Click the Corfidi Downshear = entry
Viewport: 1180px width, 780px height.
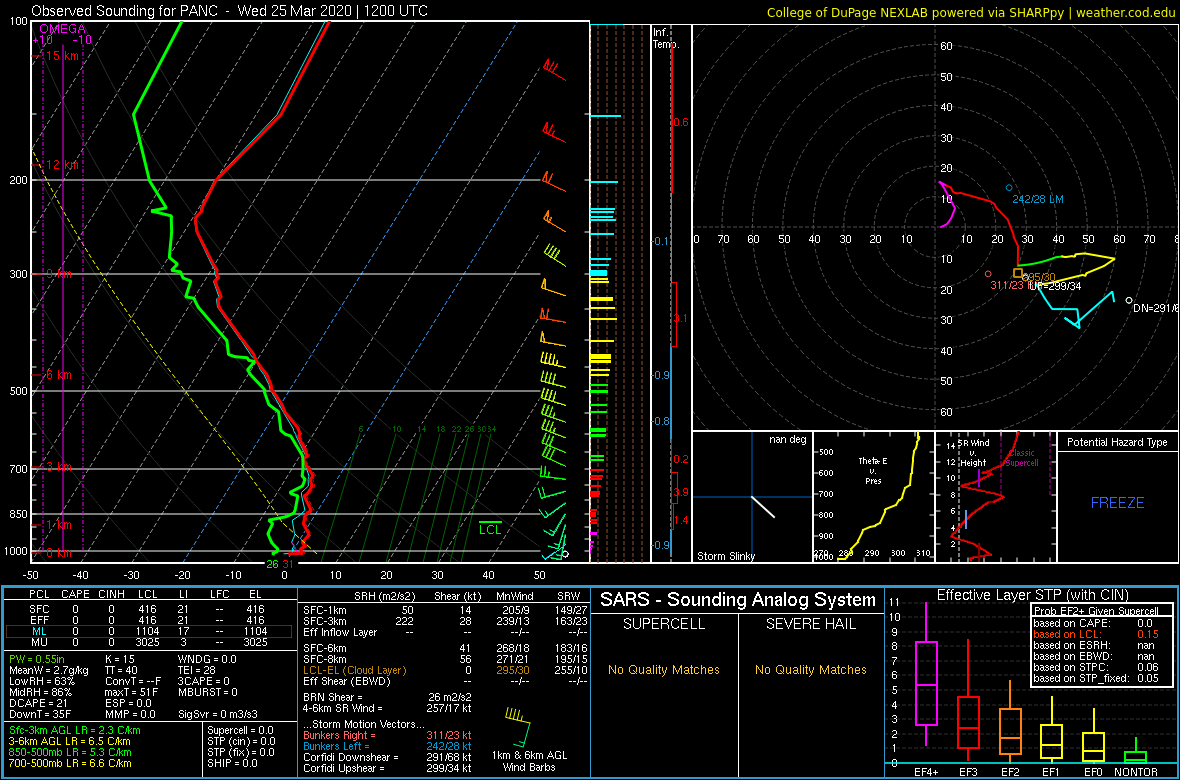[388, 757]
